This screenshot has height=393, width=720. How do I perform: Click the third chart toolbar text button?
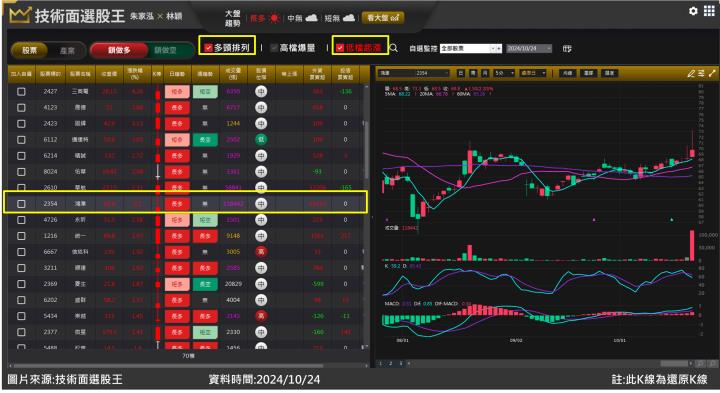(x=609, y=73)
